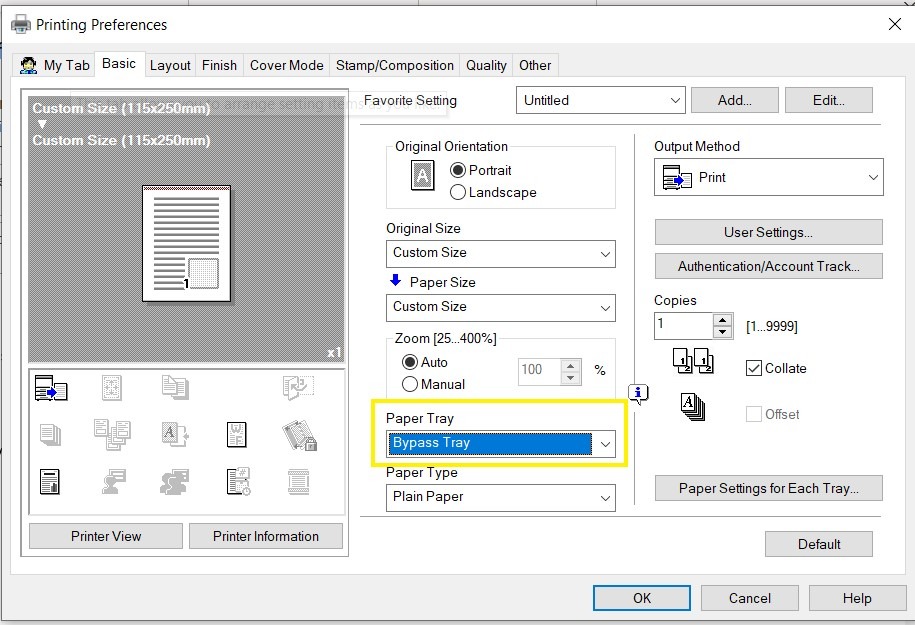Click the page icon with hash and clock

pyautogui.click(x=237, y=482)
